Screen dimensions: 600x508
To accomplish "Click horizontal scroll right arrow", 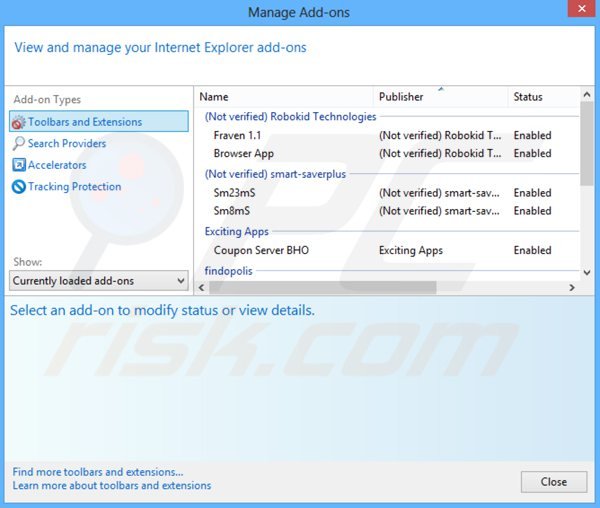I will (572, 287).
